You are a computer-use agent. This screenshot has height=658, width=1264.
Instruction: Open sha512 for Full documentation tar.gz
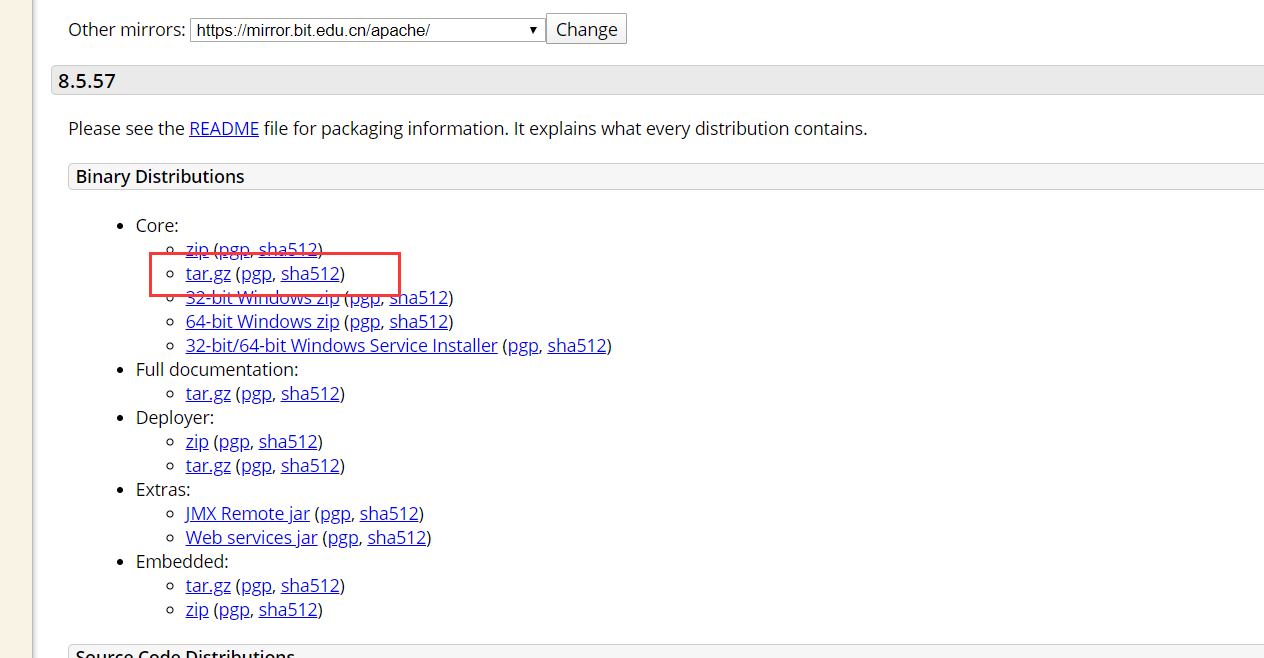310,394
